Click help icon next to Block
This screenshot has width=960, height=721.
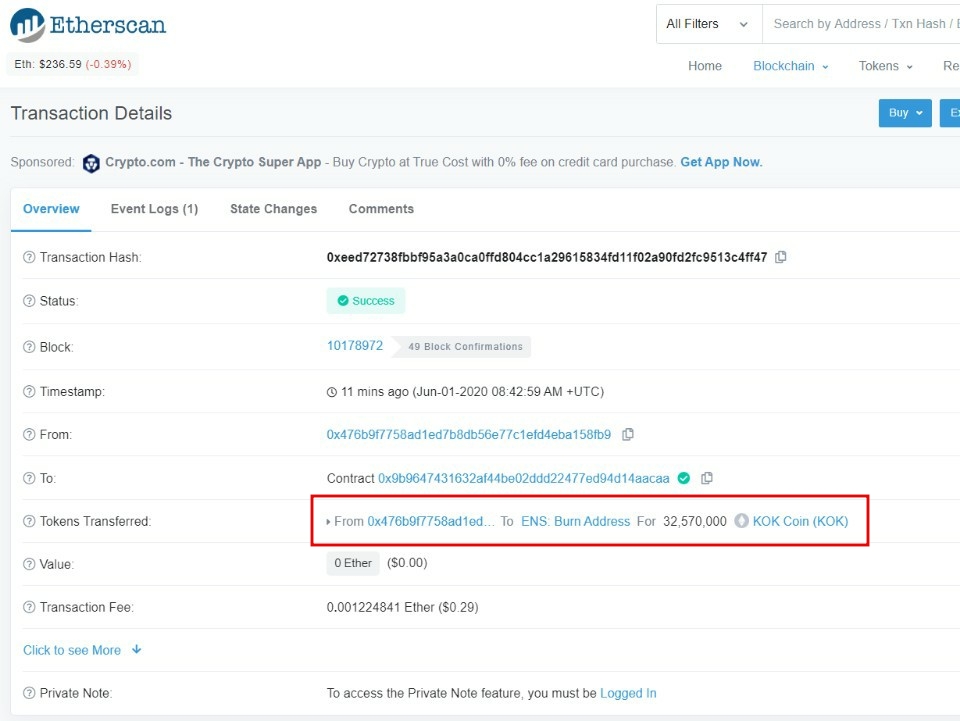click(29, 347)
